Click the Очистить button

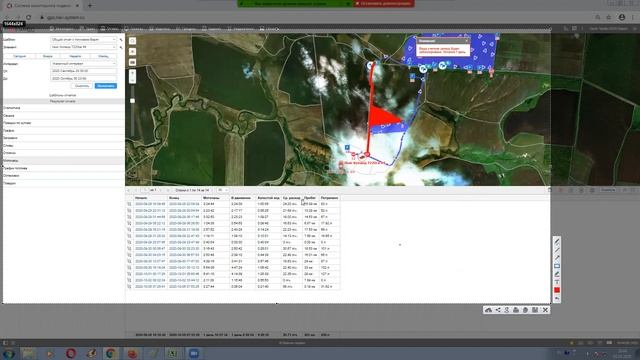(82, 86)
